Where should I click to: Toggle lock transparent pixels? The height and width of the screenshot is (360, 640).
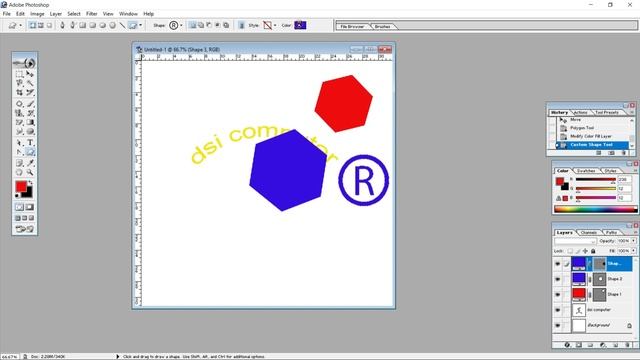(570, 251)
